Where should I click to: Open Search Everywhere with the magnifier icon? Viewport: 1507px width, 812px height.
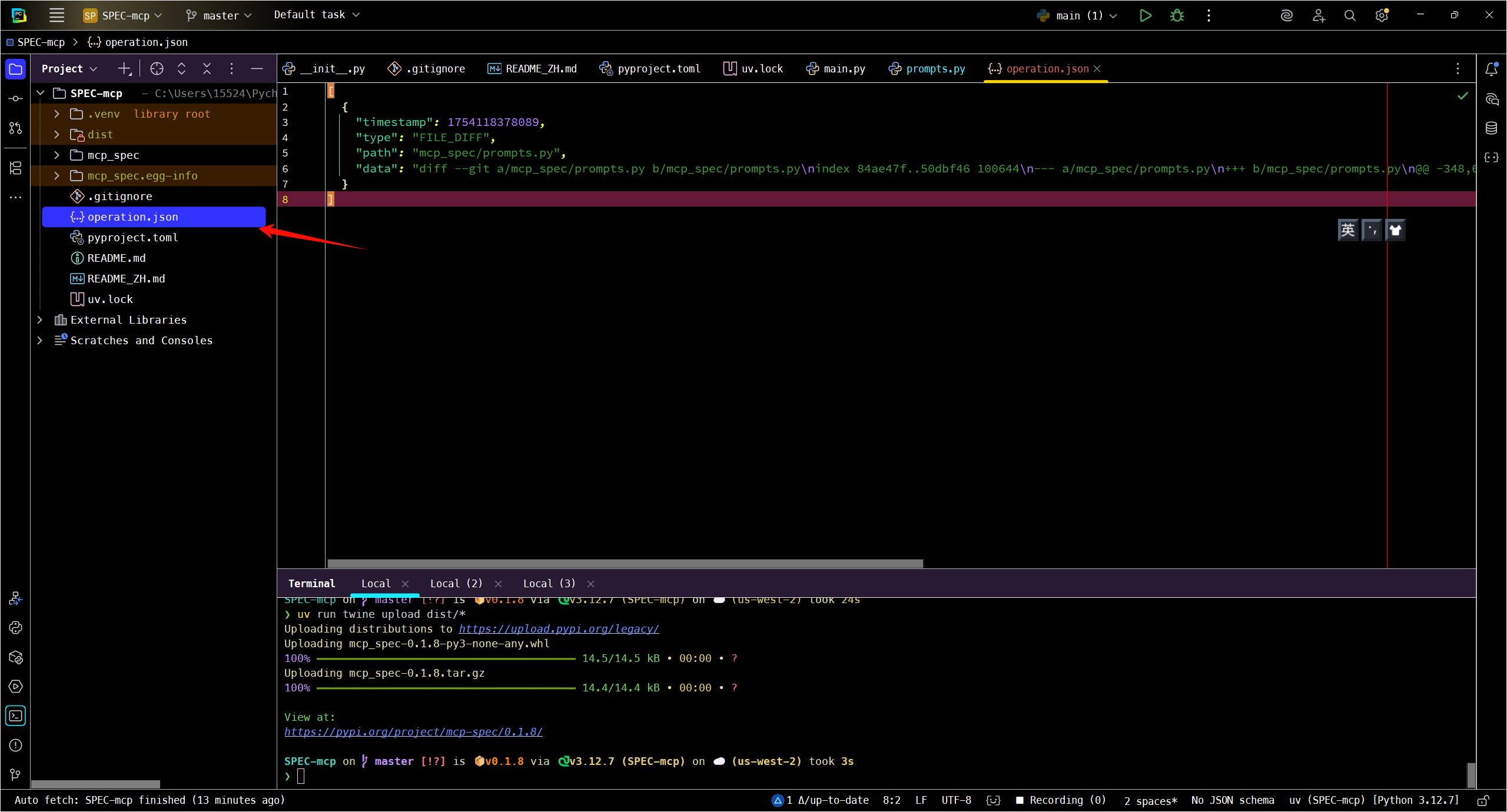pyautogui.click(x=1350, y=15)
